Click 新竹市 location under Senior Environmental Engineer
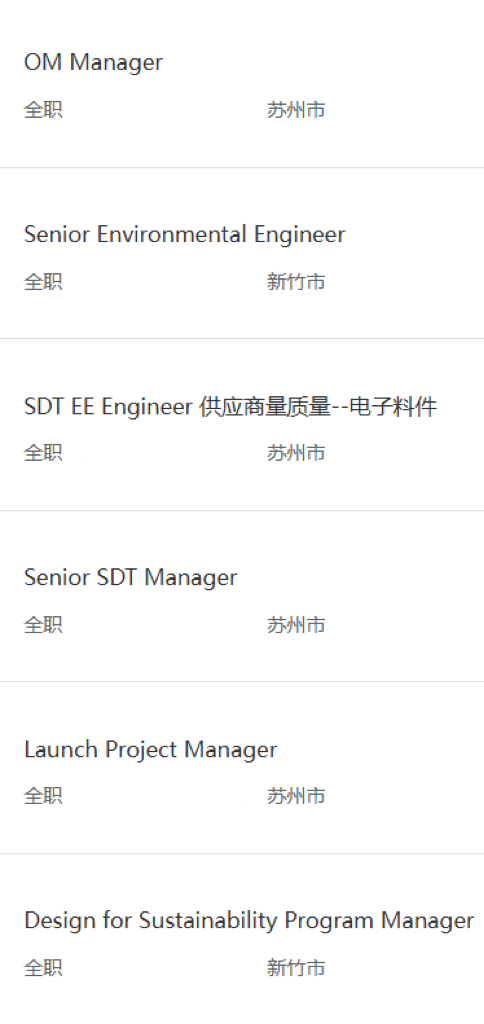This screenshot has width=484, height=1024. [296, 282]
